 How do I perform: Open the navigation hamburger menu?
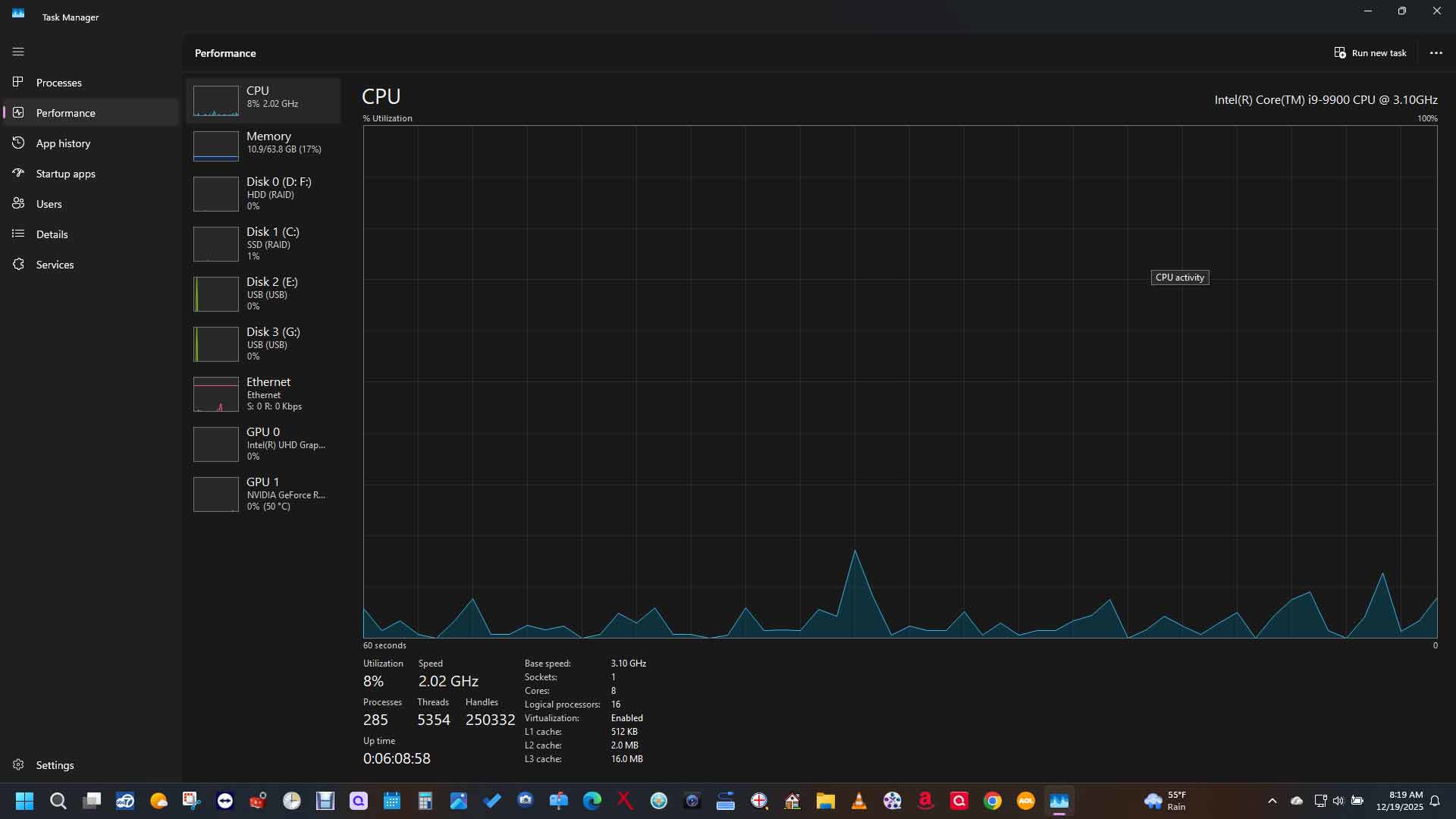coord(18,52)
